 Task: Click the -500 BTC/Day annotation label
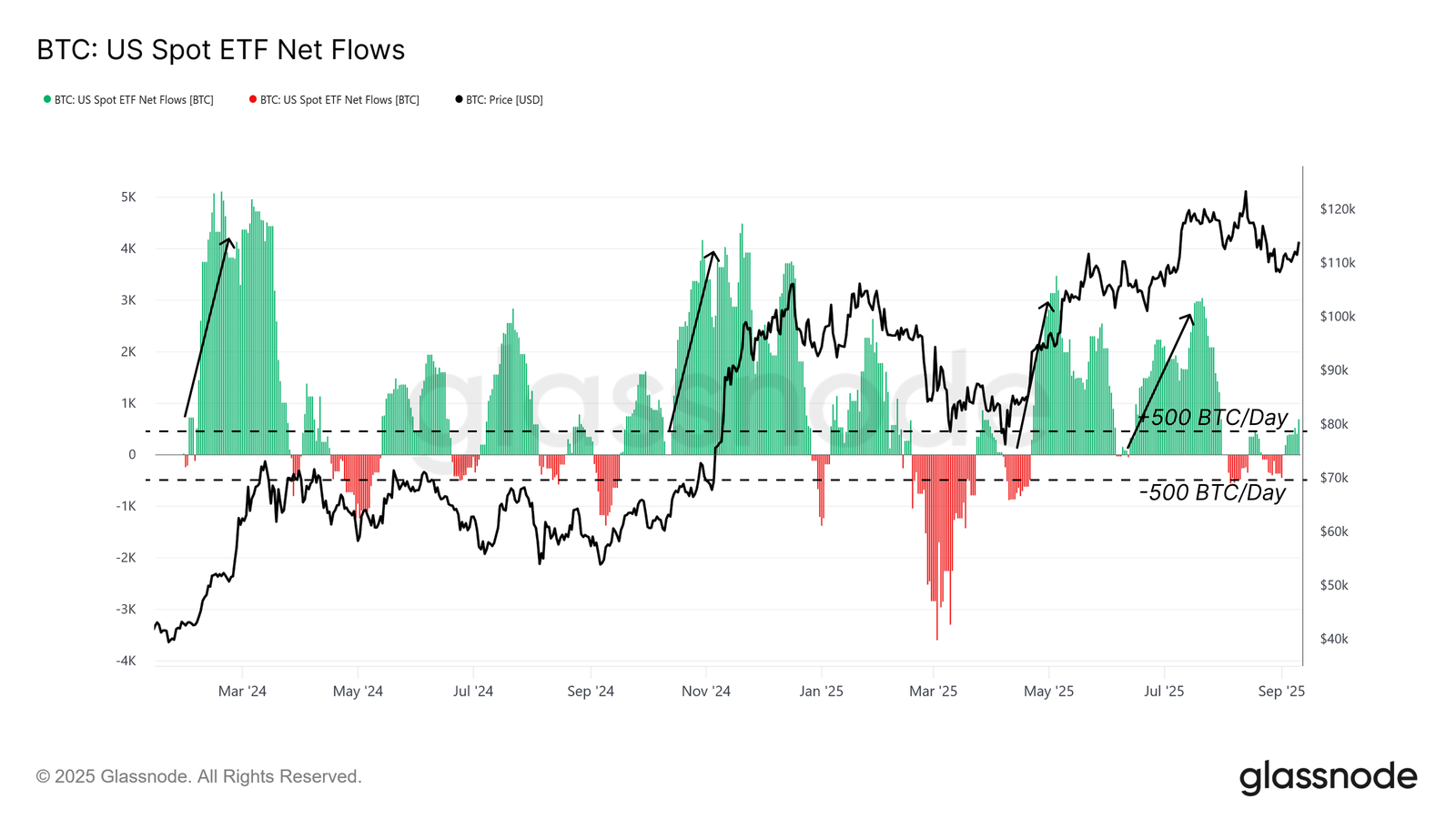1213,492
